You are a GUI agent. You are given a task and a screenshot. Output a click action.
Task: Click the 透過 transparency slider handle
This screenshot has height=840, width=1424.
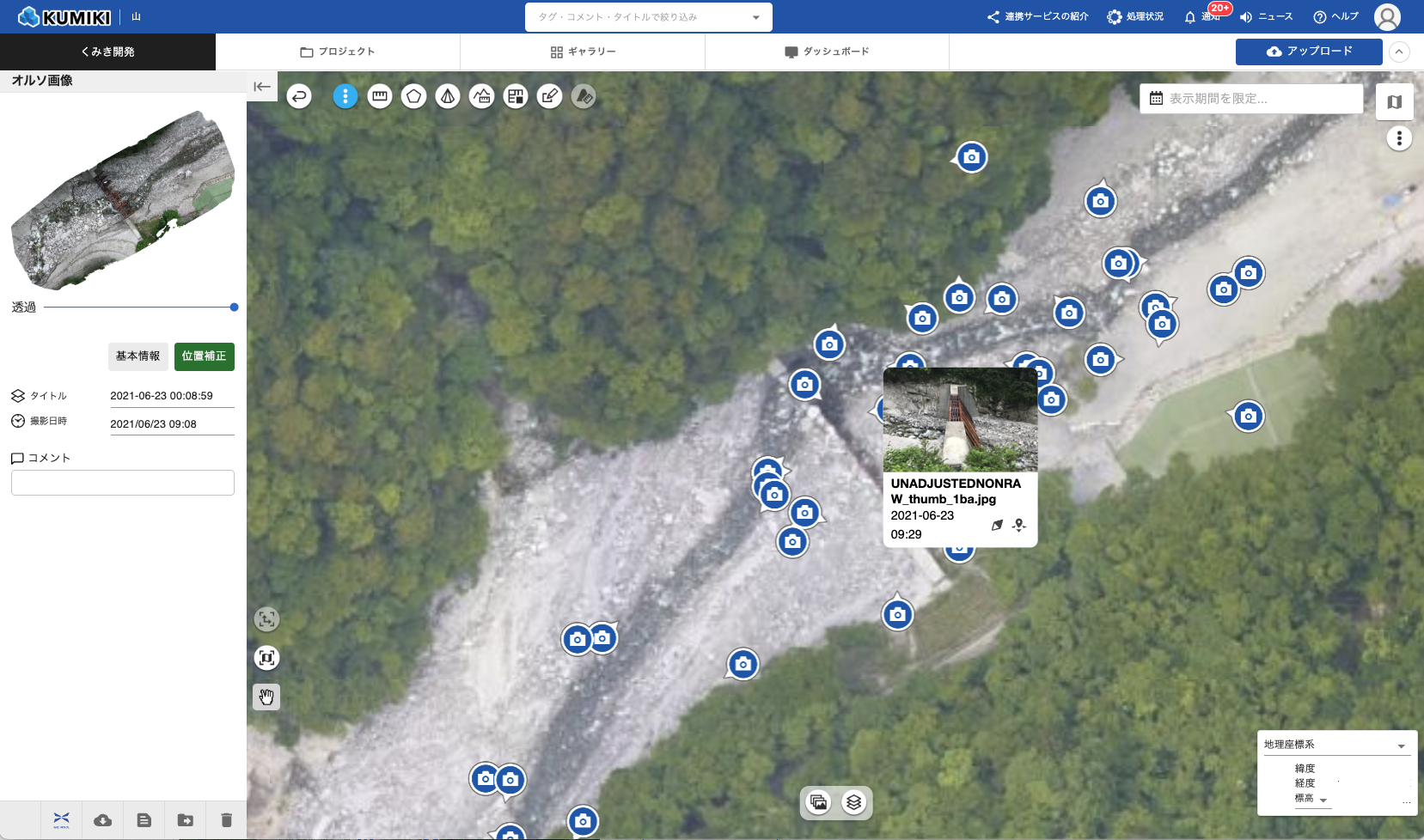234,307
